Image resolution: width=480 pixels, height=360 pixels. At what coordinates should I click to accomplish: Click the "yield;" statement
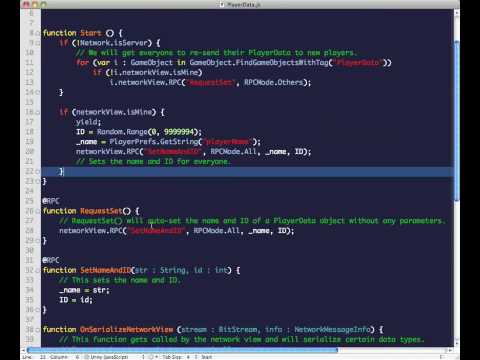click(89, 122)
